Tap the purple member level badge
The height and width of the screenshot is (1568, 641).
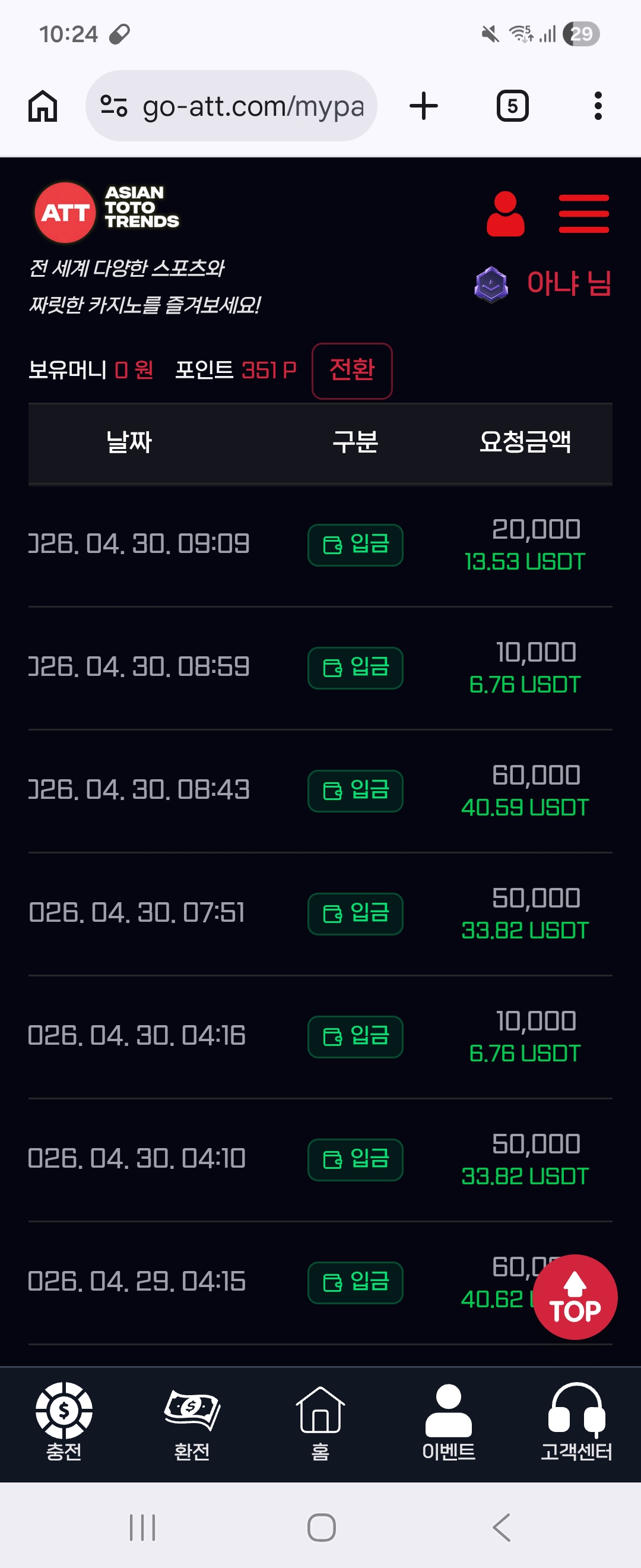coord(491,284)
